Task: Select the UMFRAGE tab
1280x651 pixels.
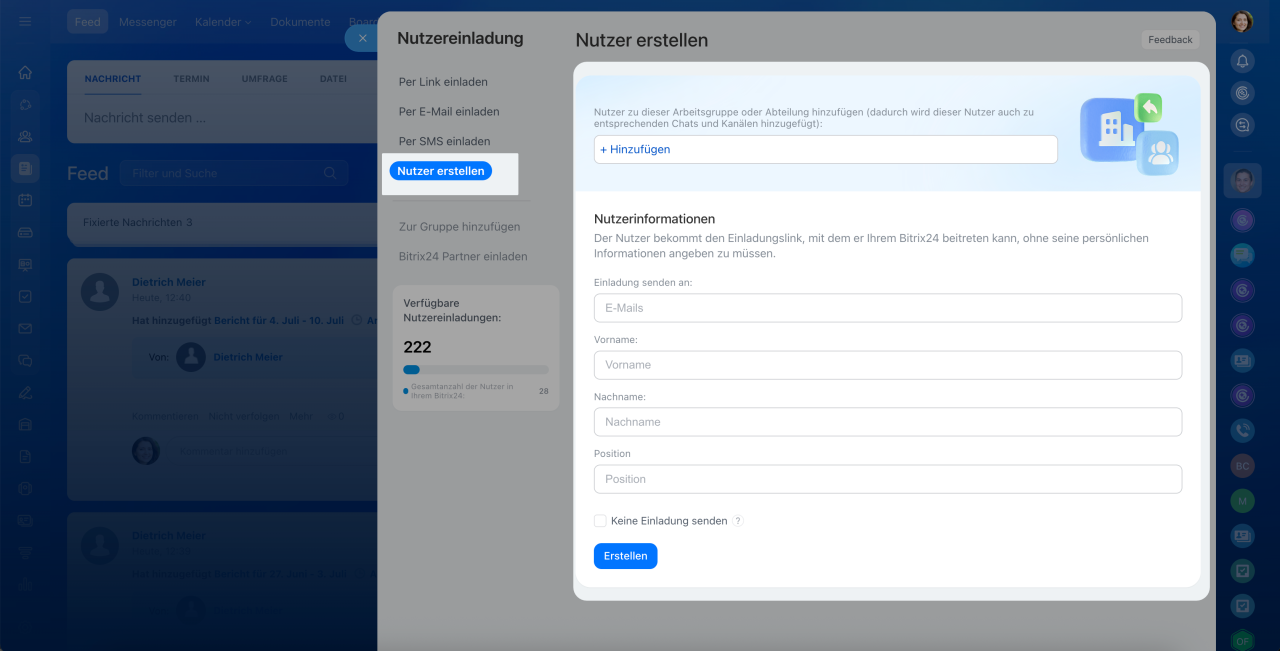Action: tap(264, 79)
